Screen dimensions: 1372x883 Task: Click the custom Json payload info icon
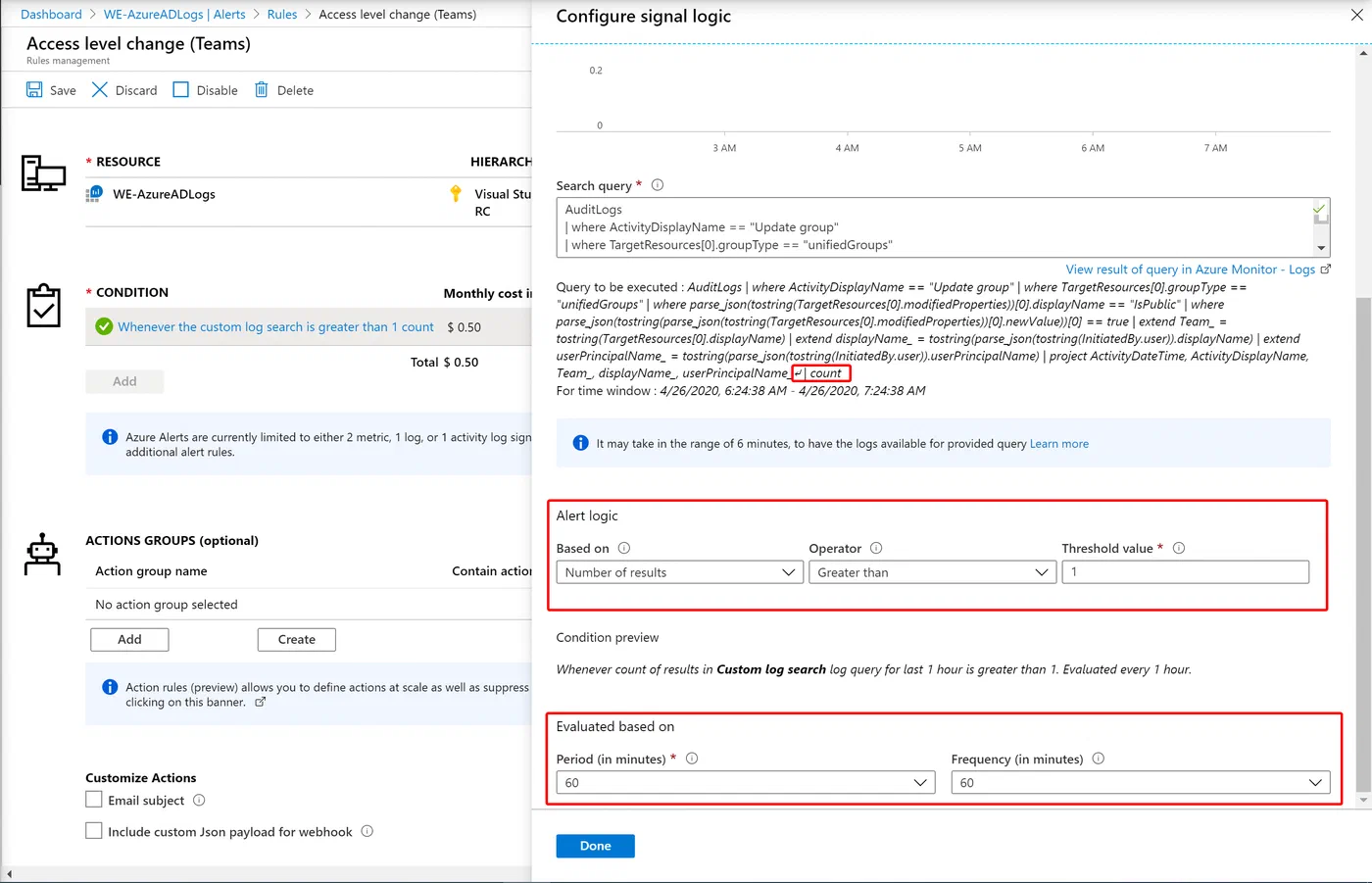pos(367,831)
